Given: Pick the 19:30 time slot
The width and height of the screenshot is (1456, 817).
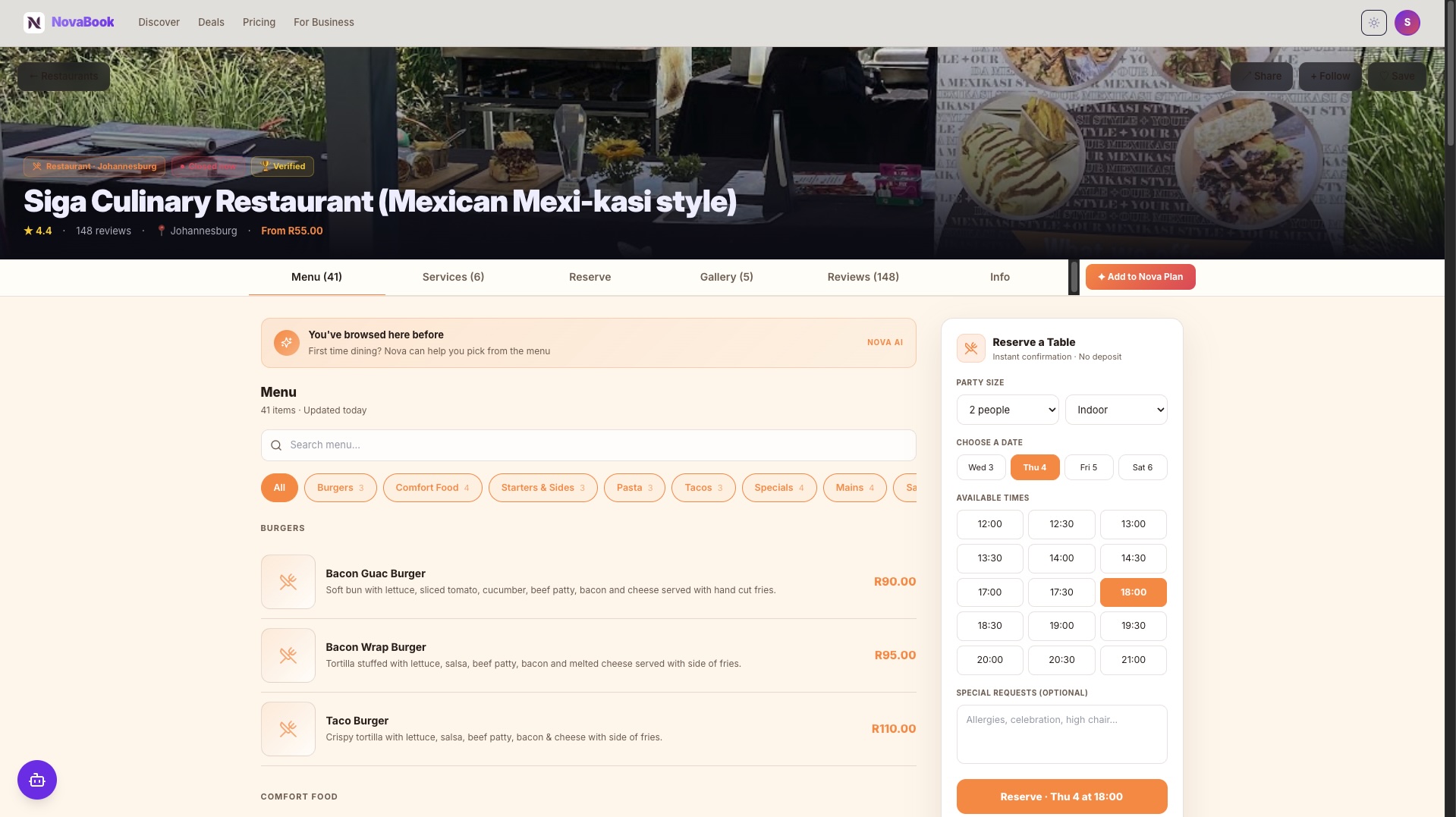Looking at the screenshot, I should (x=1134, y=626).
